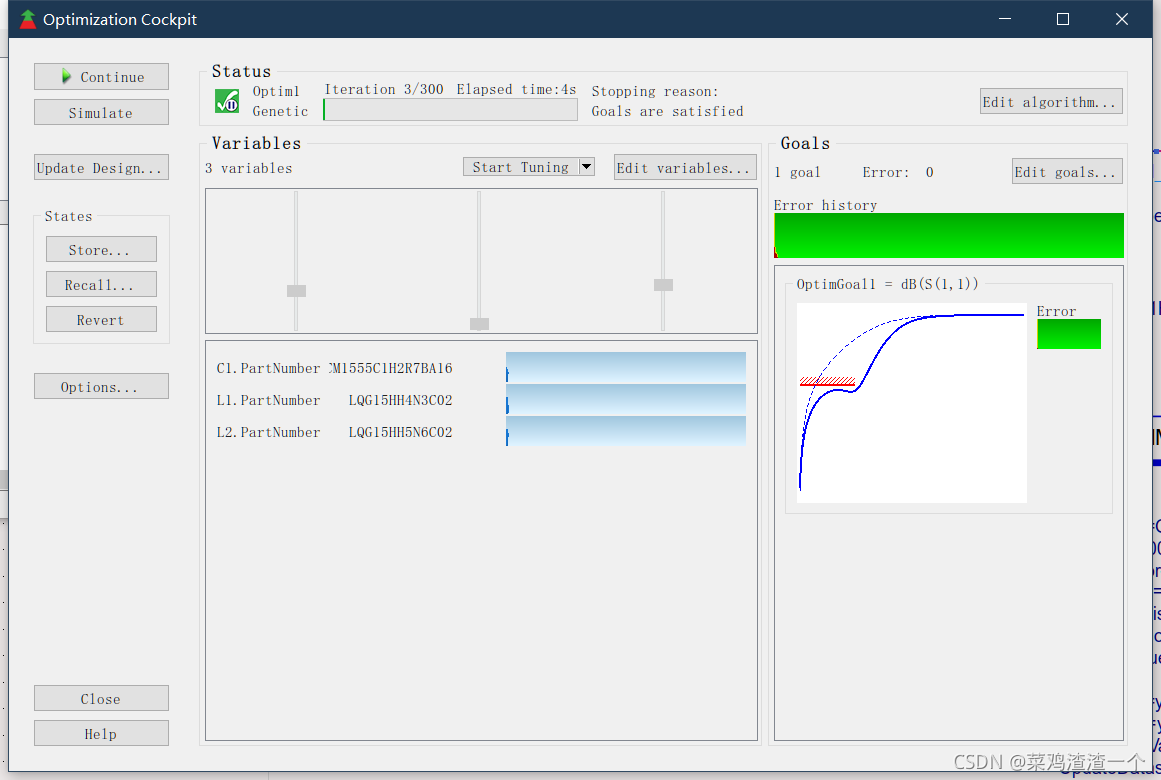The height and width of the screenshot is (780, 1161).
Task: Close the Optimization Cockpit via Close button
Action: tap(101, 699)
